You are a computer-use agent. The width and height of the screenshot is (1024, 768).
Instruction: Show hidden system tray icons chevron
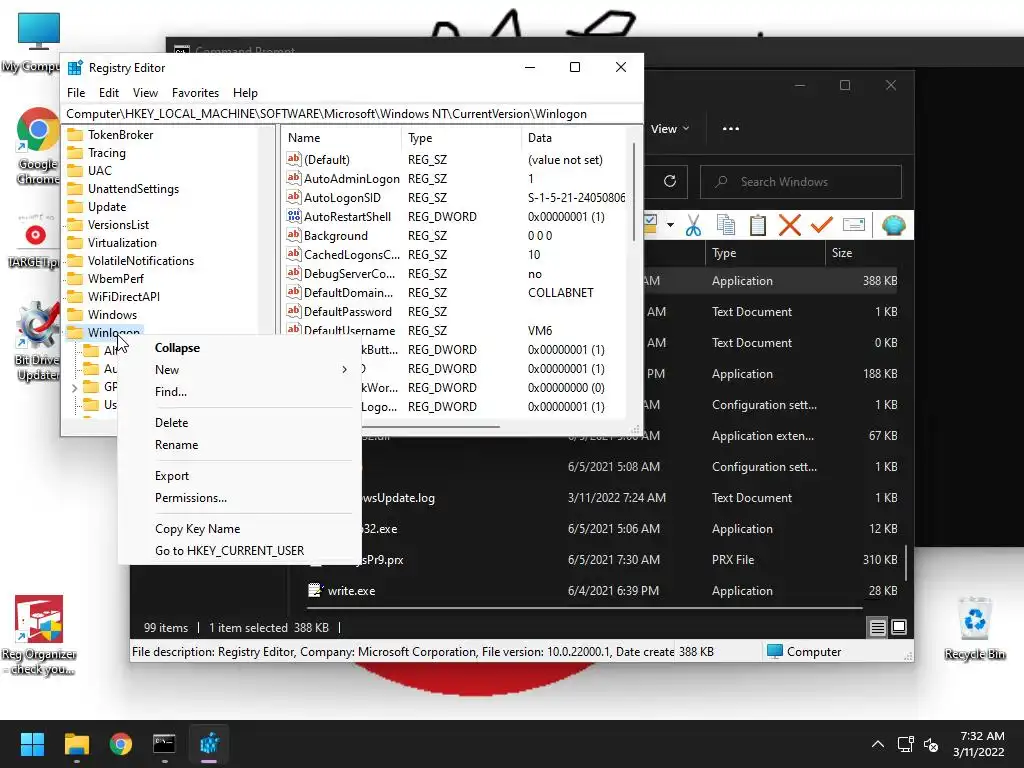coord(878,744)
